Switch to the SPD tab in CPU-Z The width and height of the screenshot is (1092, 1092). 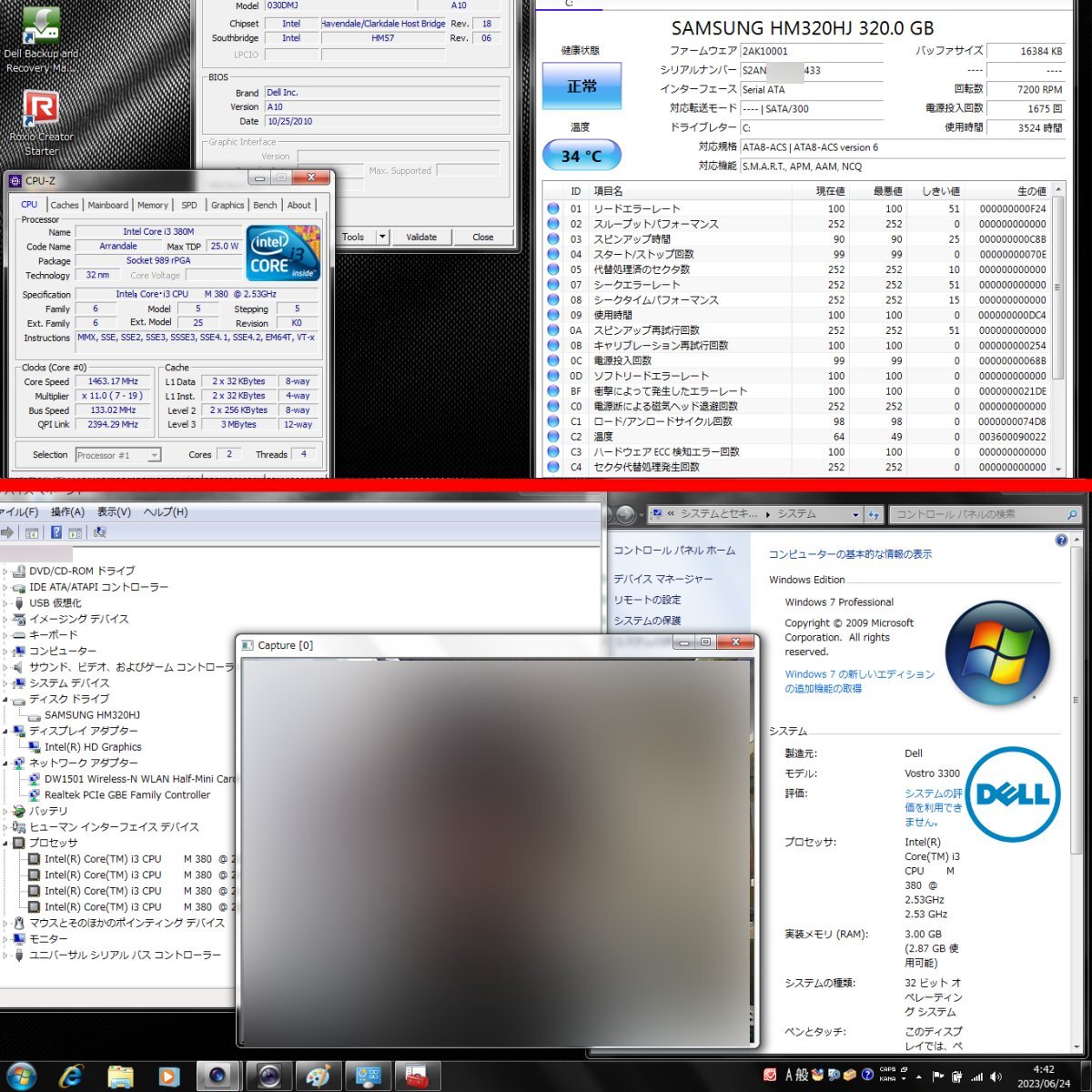[x=188, y=205]
